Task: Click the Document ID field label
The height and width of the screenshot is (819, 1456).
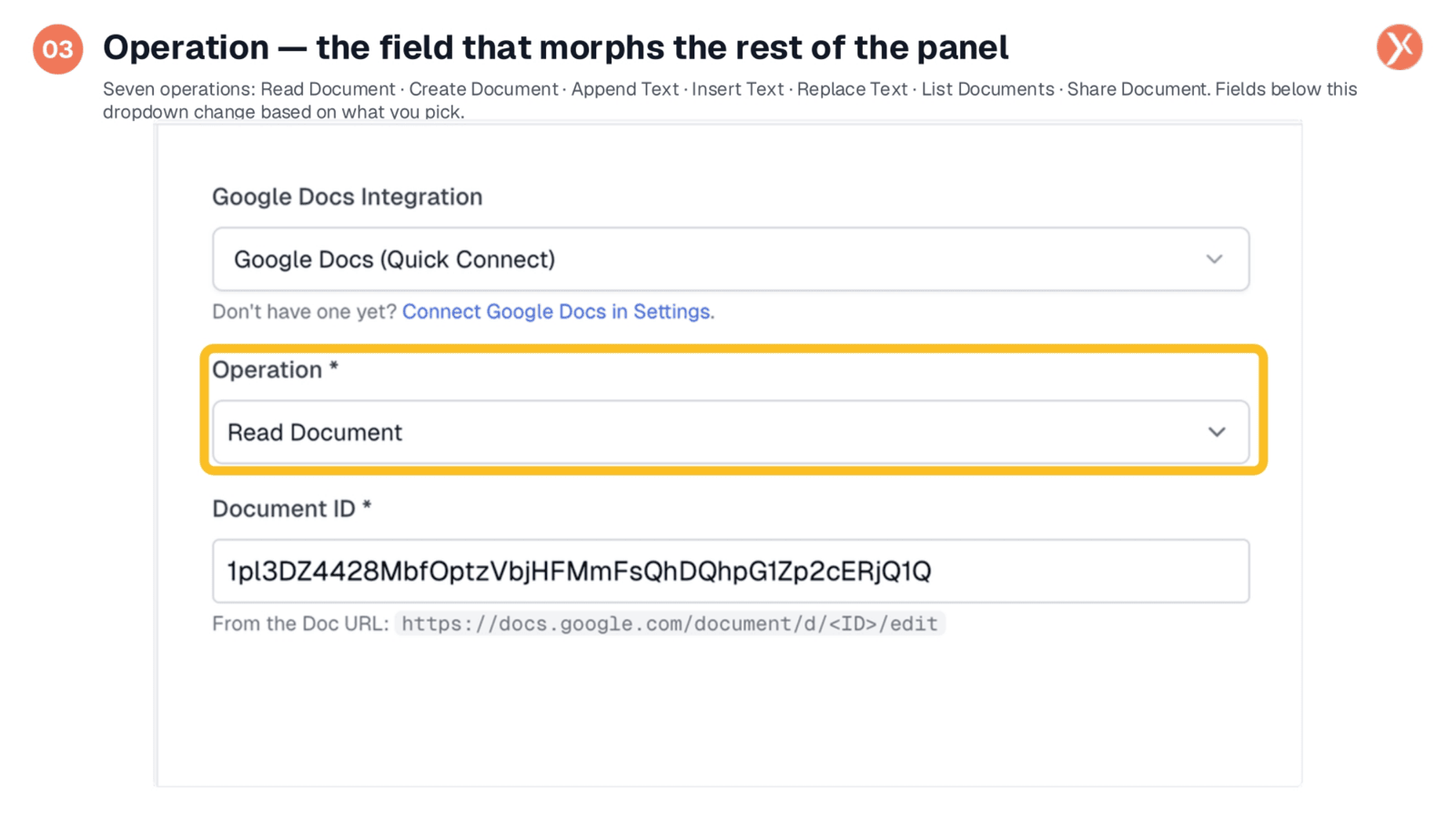Action: click(283, 508)
